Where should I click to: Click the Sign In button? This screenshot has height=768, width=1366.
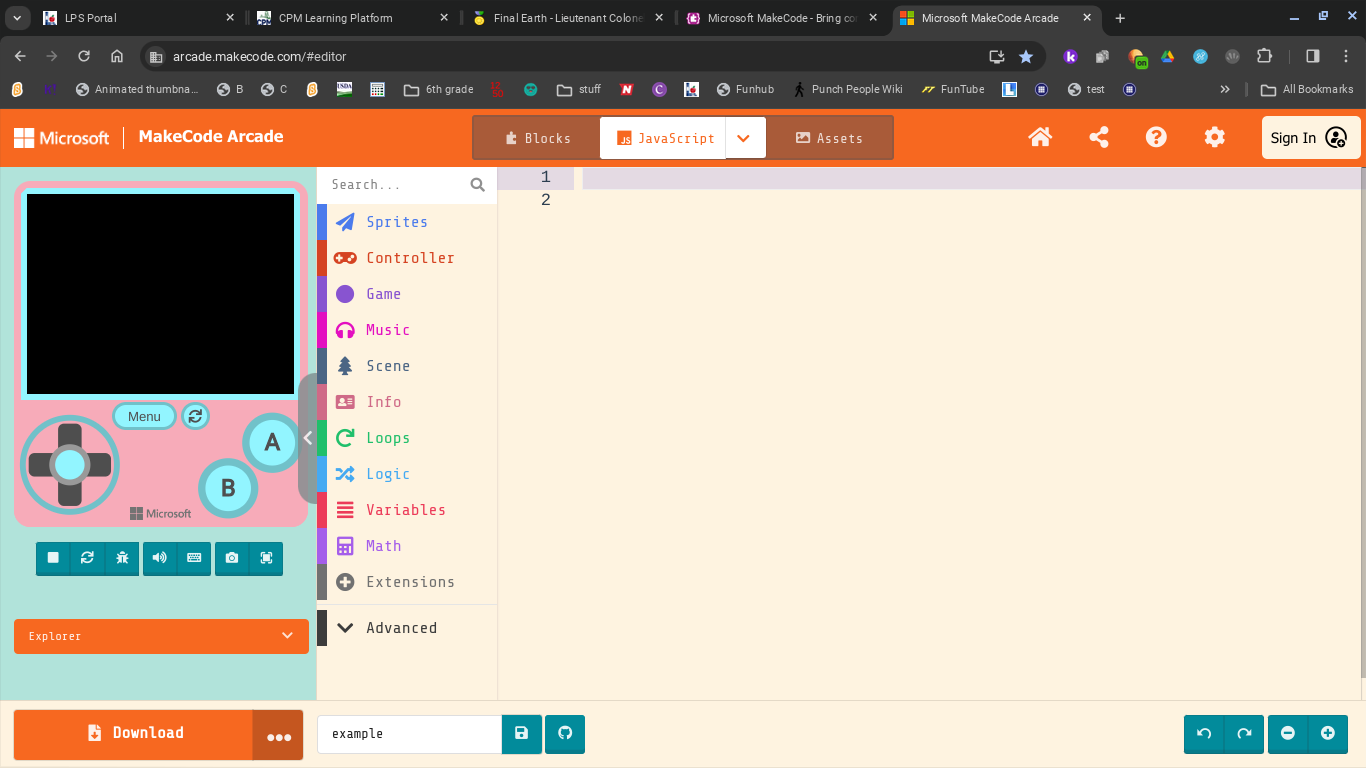1311,138
